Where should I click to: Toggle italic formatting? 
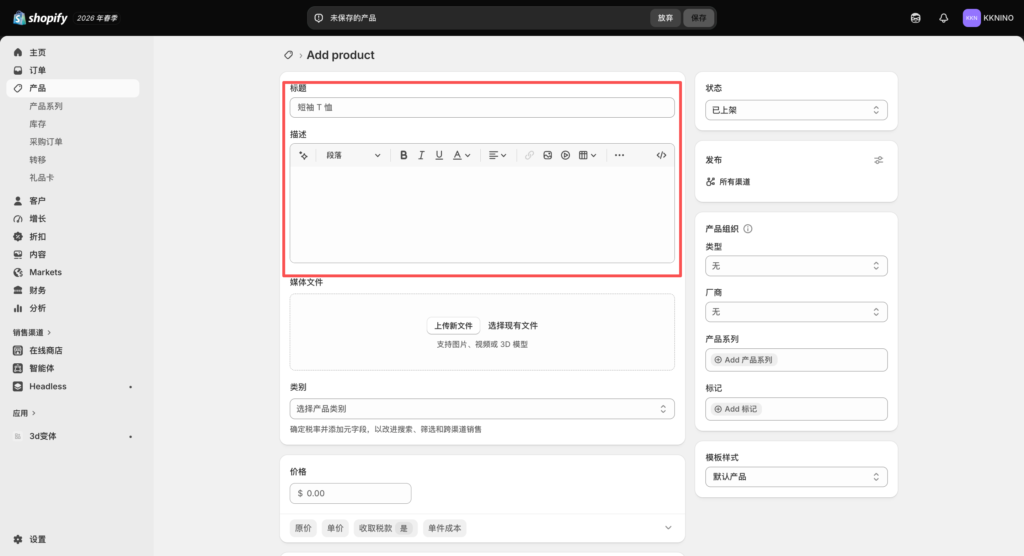click(x=421, y=155)
